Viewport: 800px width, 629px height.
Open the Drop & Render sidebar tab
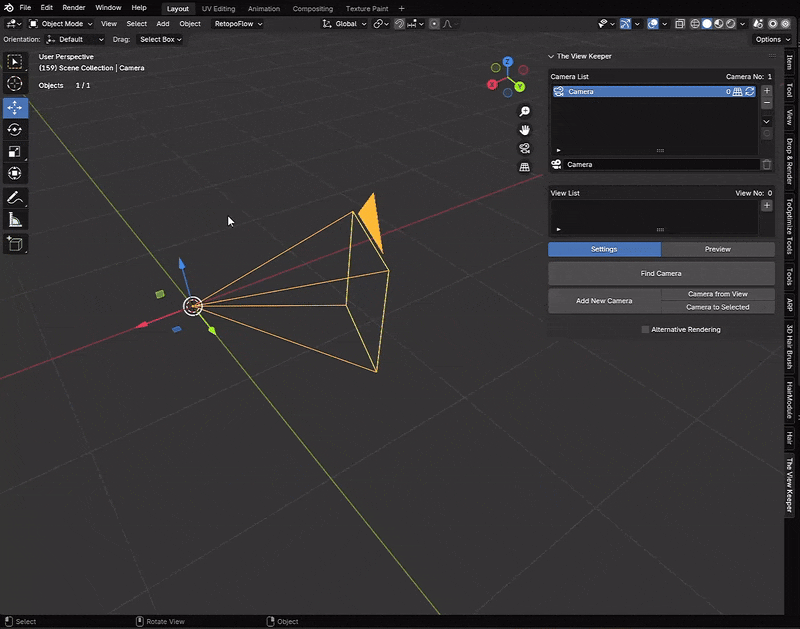(790, 161)
